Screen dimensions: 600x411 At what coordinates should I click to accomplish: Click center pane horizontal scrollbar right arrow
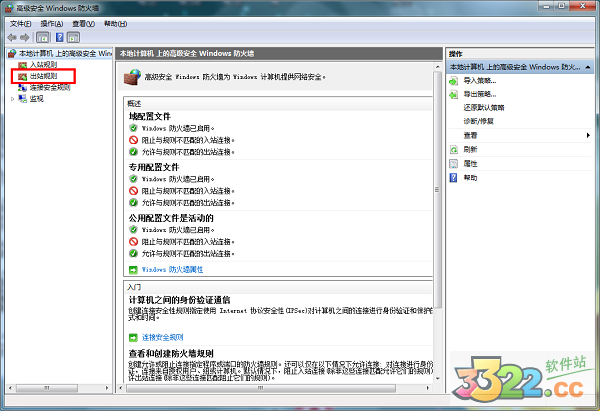coord(427,388)
